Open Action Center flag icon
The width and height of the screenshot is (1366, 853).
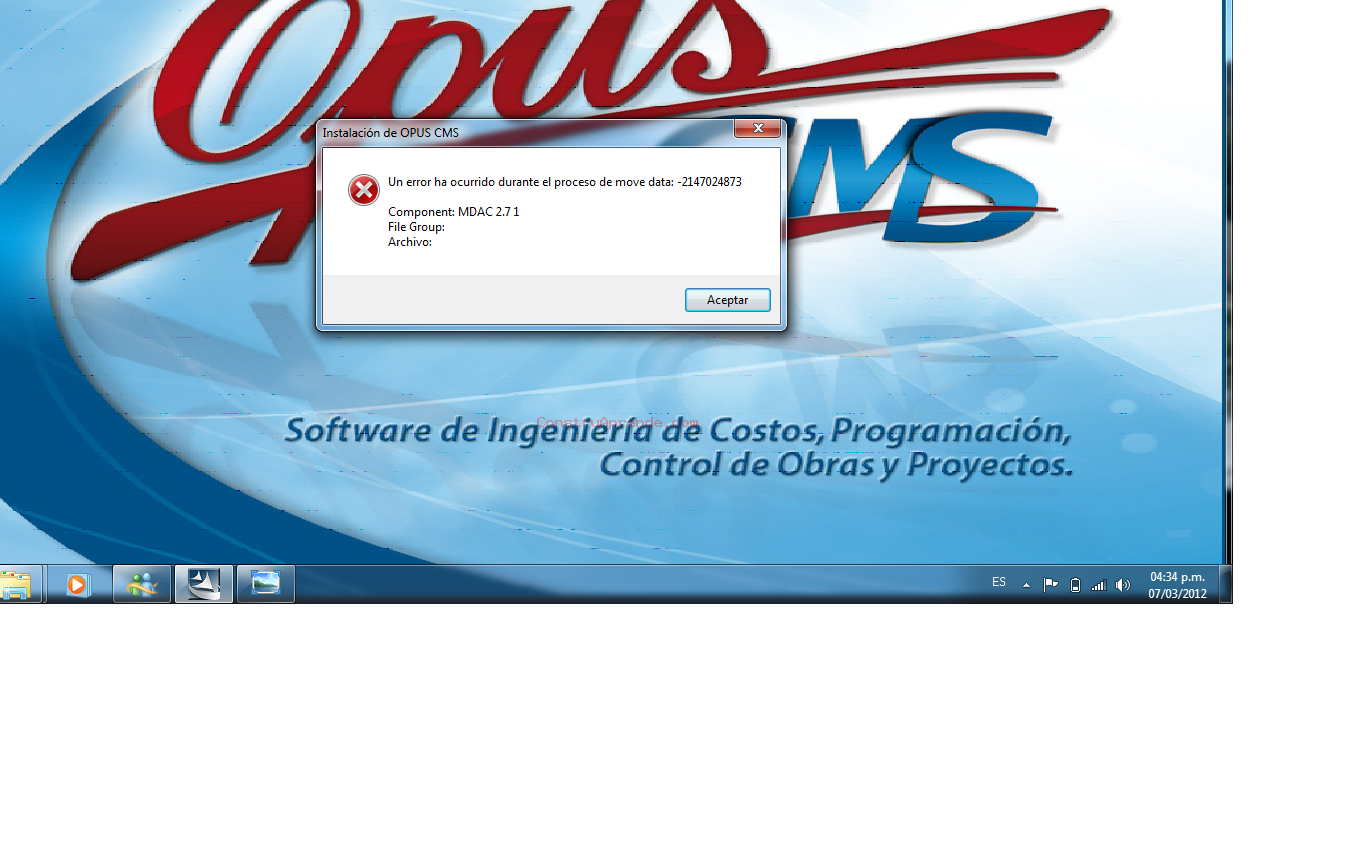pos(1050,585)
